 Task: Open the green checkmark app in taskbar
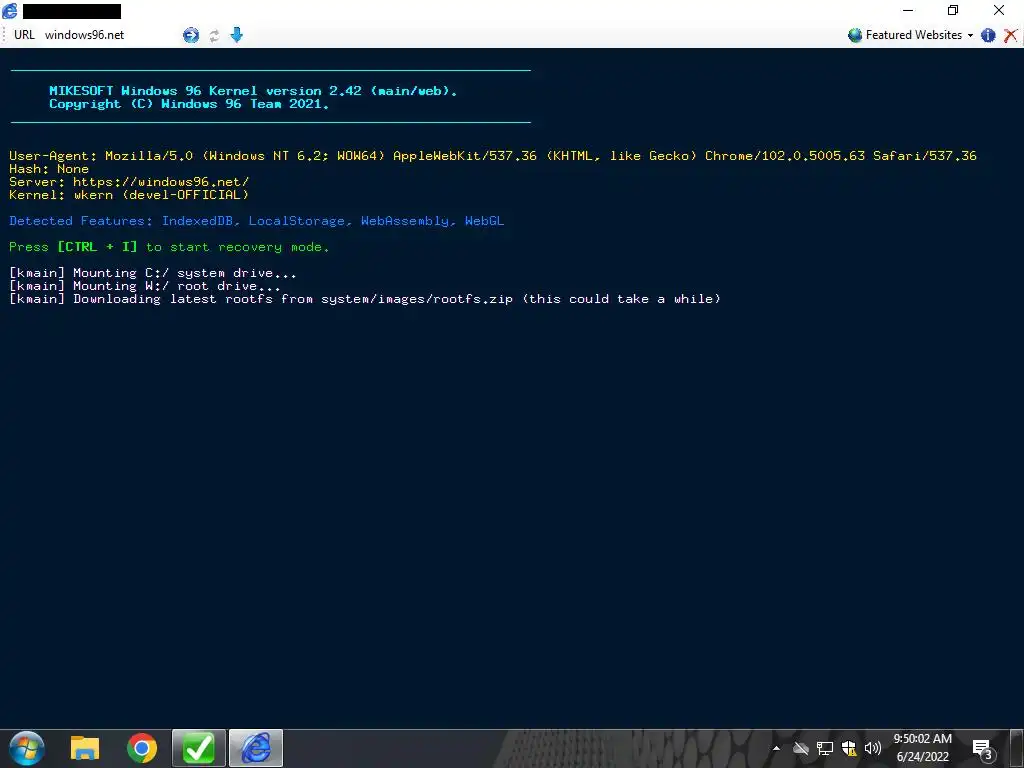pos(199,748)
